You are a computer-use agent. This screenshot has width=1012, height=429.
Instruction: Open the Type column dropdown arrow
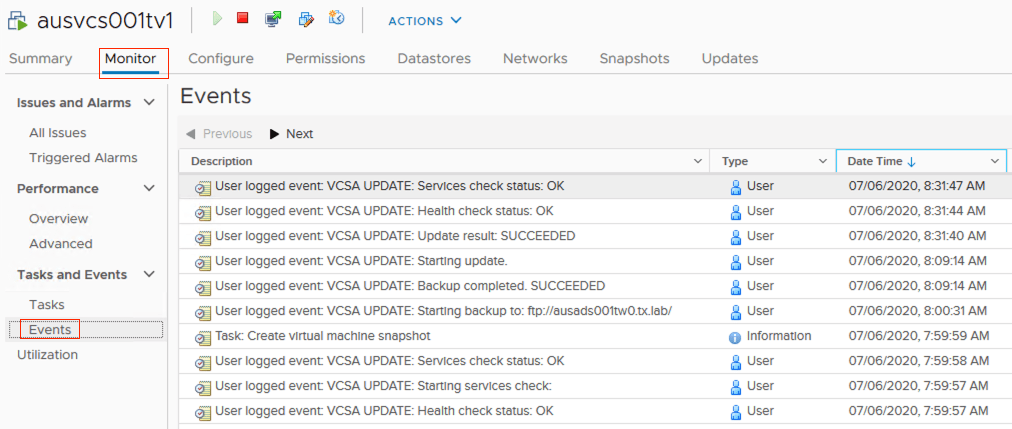coord(824,161)
